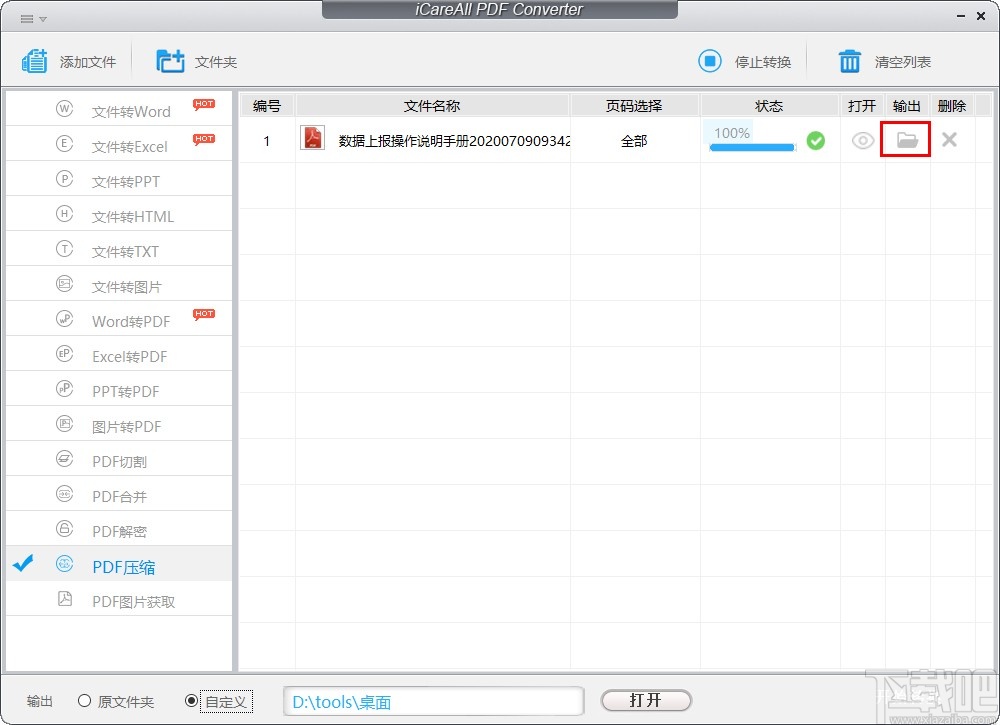1000x725 pixels.
Task: Select 图片转PDF label in sidebar
Action: click(x=126, y=427)
